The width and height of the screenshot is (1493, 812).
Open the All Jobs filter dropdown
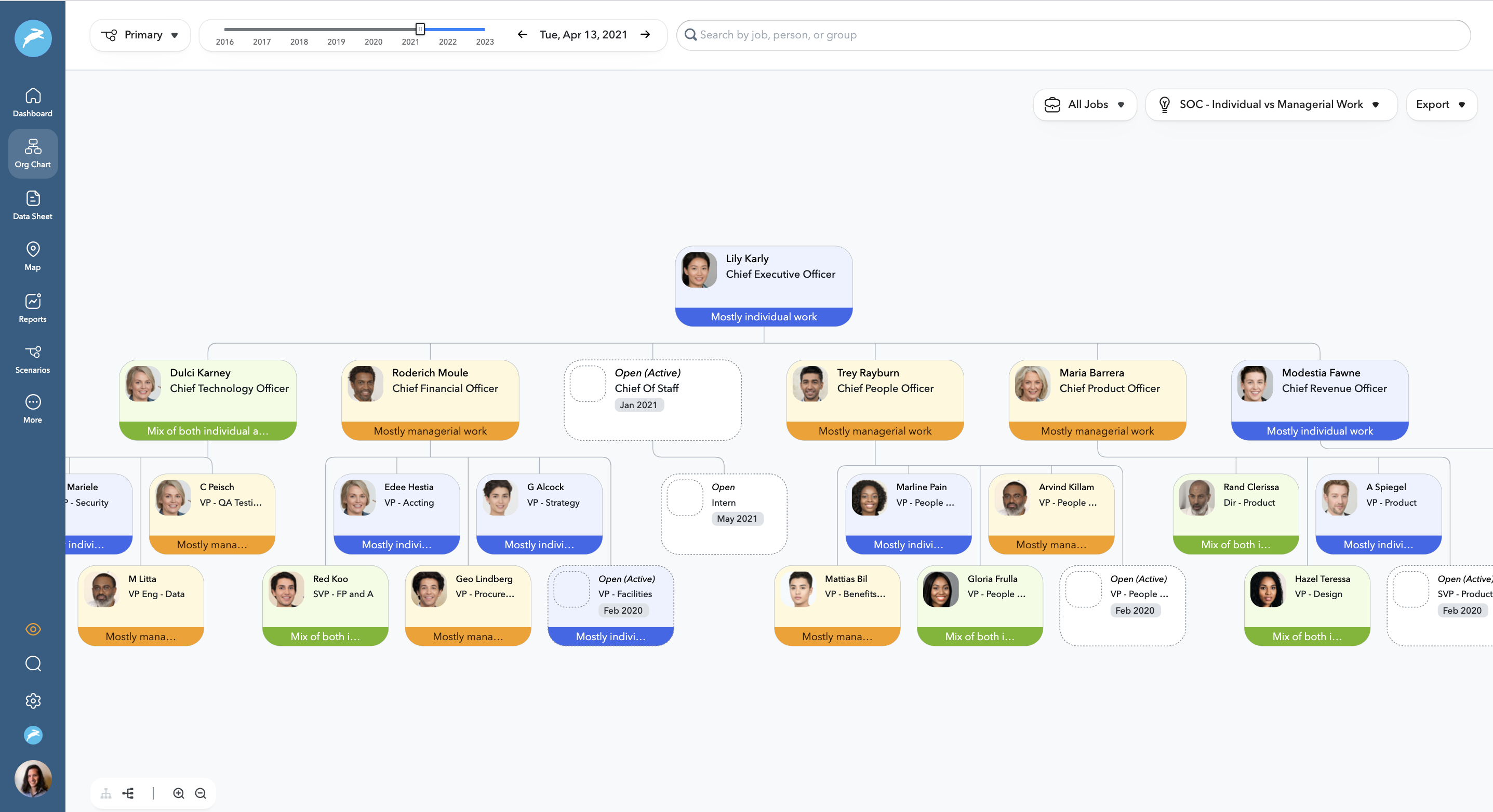coord(1084,104)
